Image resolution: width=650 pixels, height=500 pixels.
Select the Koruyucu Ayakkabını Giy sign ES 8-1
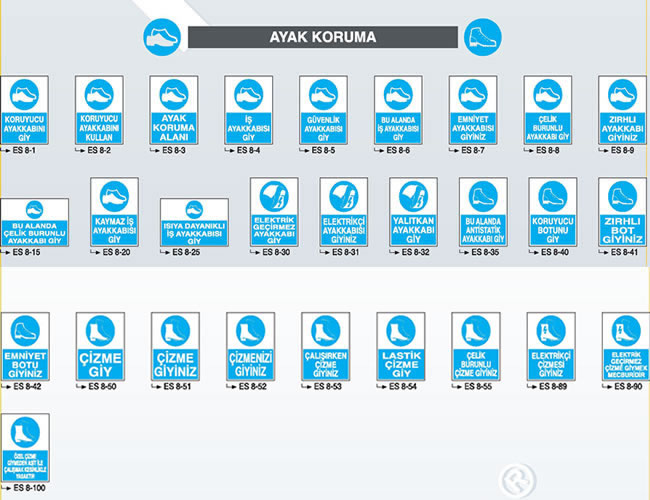pyautogui.click(x=24, y=110)
